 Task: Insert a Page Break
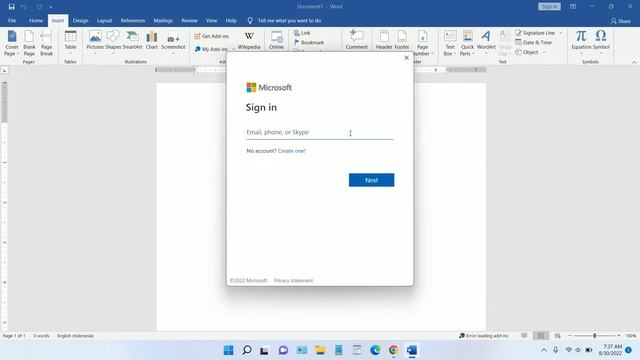[46, 43]
